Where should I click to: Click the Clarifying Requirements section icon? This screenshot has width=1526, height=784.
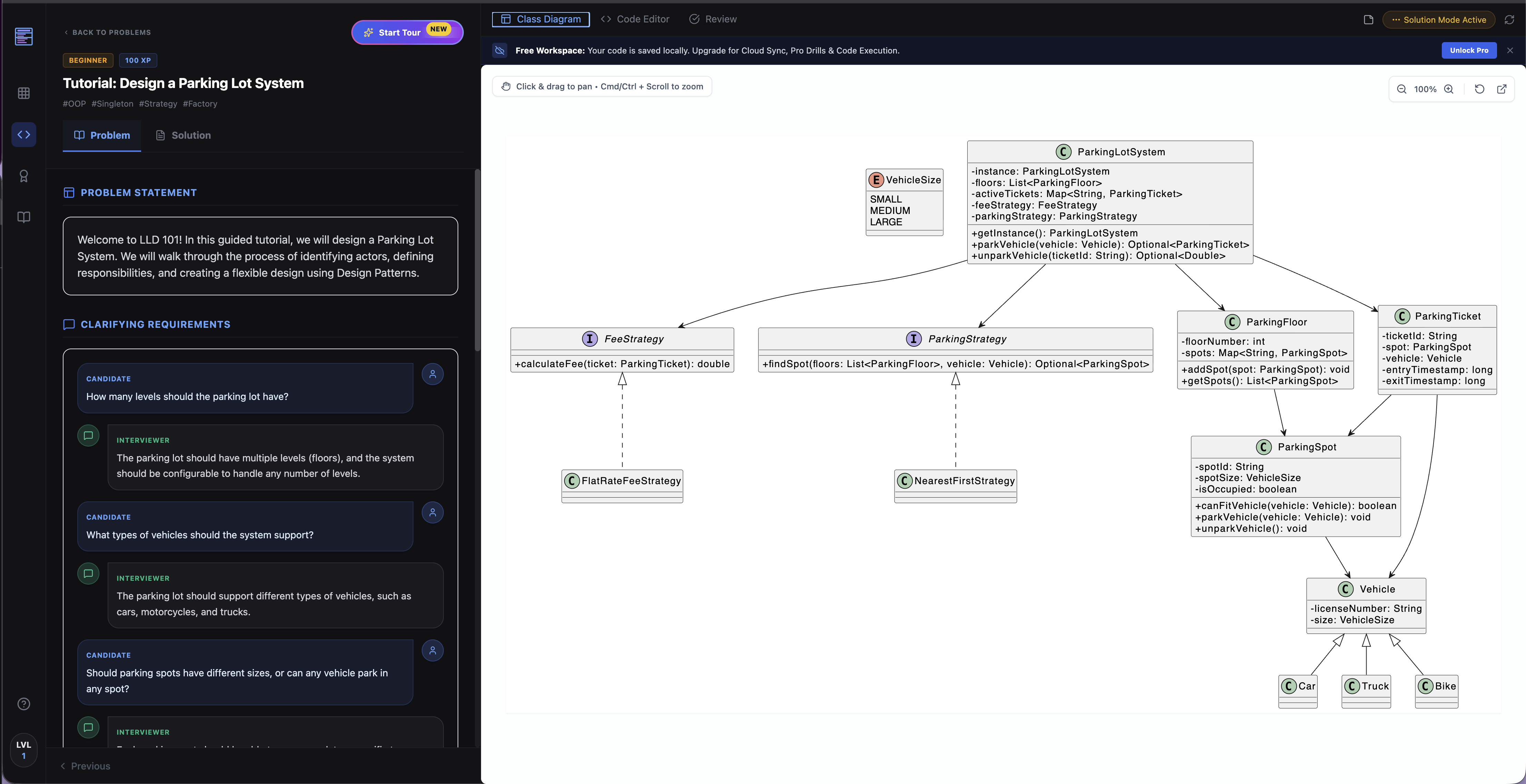(x=69, y=324)
